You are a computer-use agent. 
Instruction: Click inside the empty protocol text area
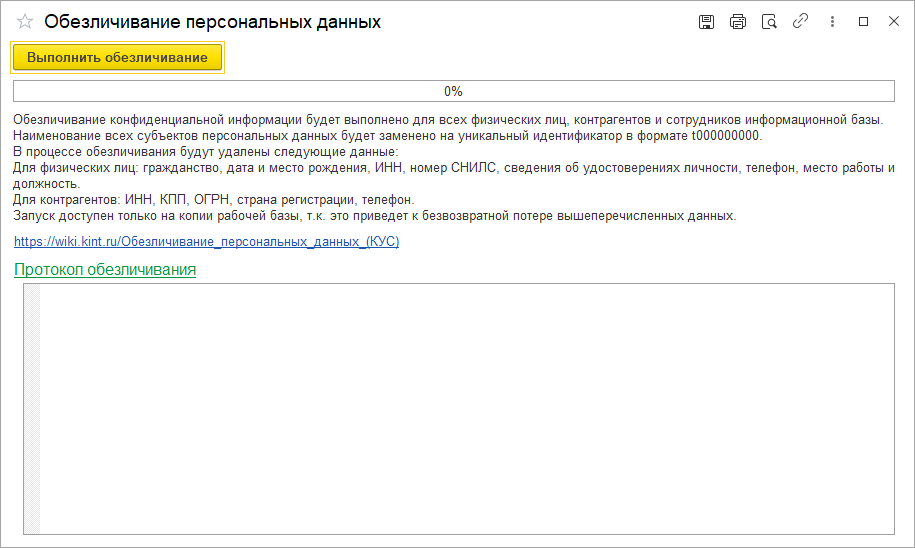(467, 409)
